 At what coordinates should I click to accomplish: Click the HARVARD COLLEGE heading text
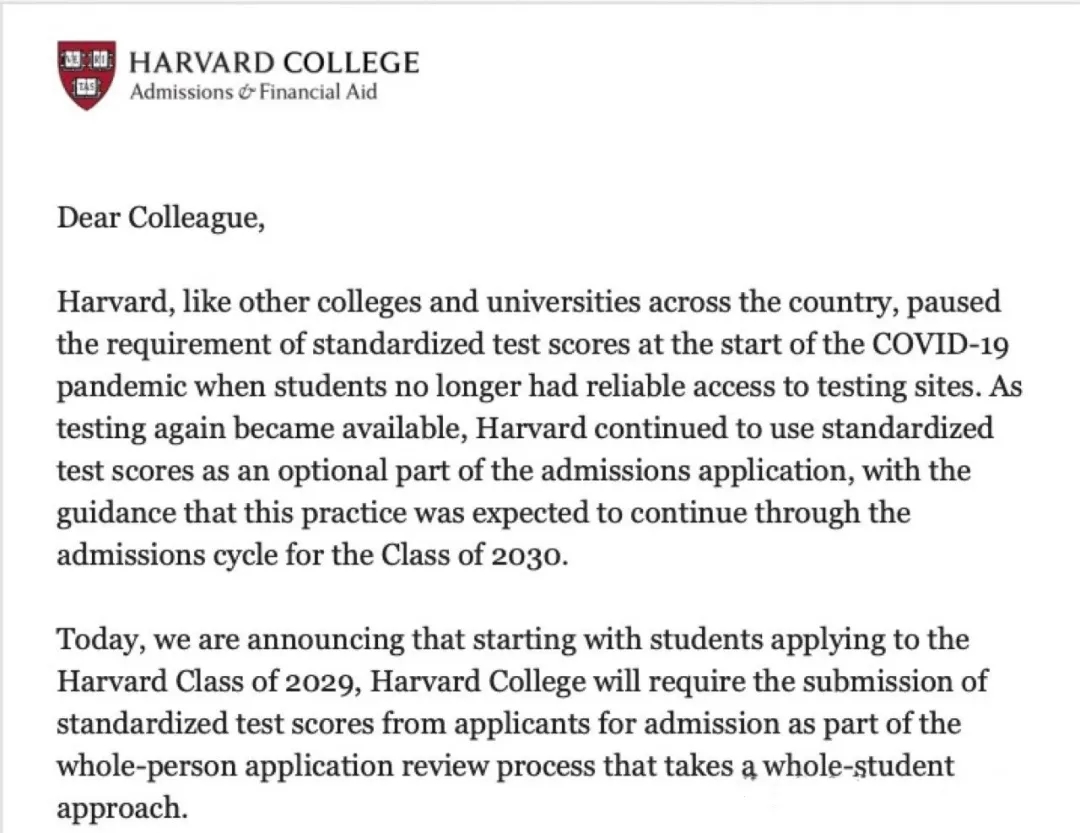coord(274,63)
